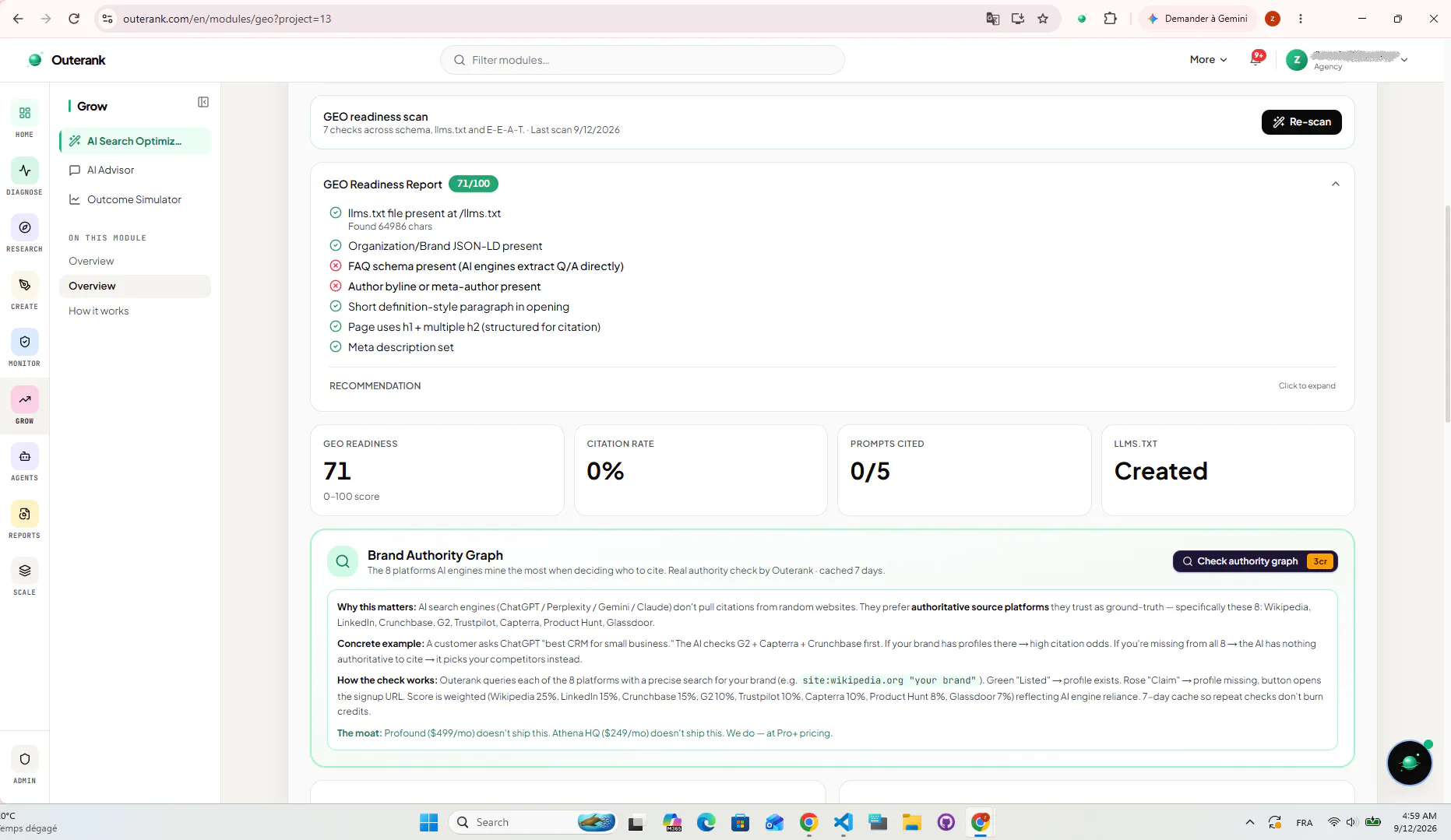
Task: Click the FRA keyboard language indicator
Action: click(x=1305, y=823)
